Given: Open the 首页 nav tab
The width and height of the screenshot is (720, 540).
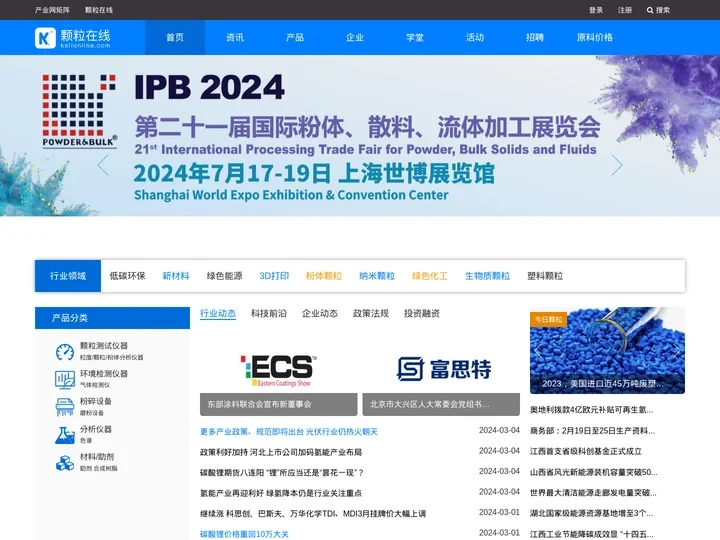Looking at the screenshot, I should 175,38.
